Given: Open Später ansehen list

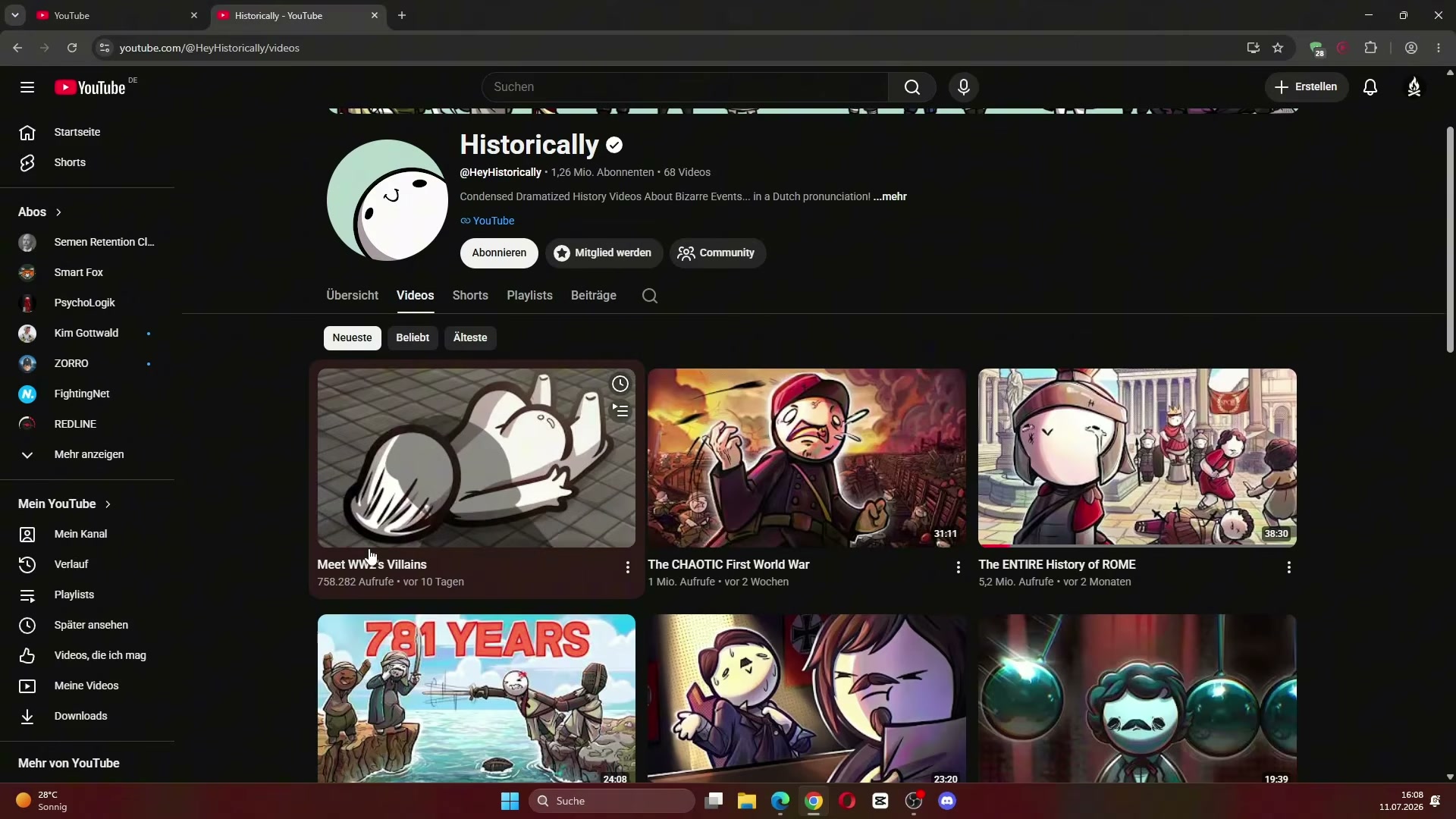Looking at the screenshot, I should pyautogui.click(x=88, y=625).
